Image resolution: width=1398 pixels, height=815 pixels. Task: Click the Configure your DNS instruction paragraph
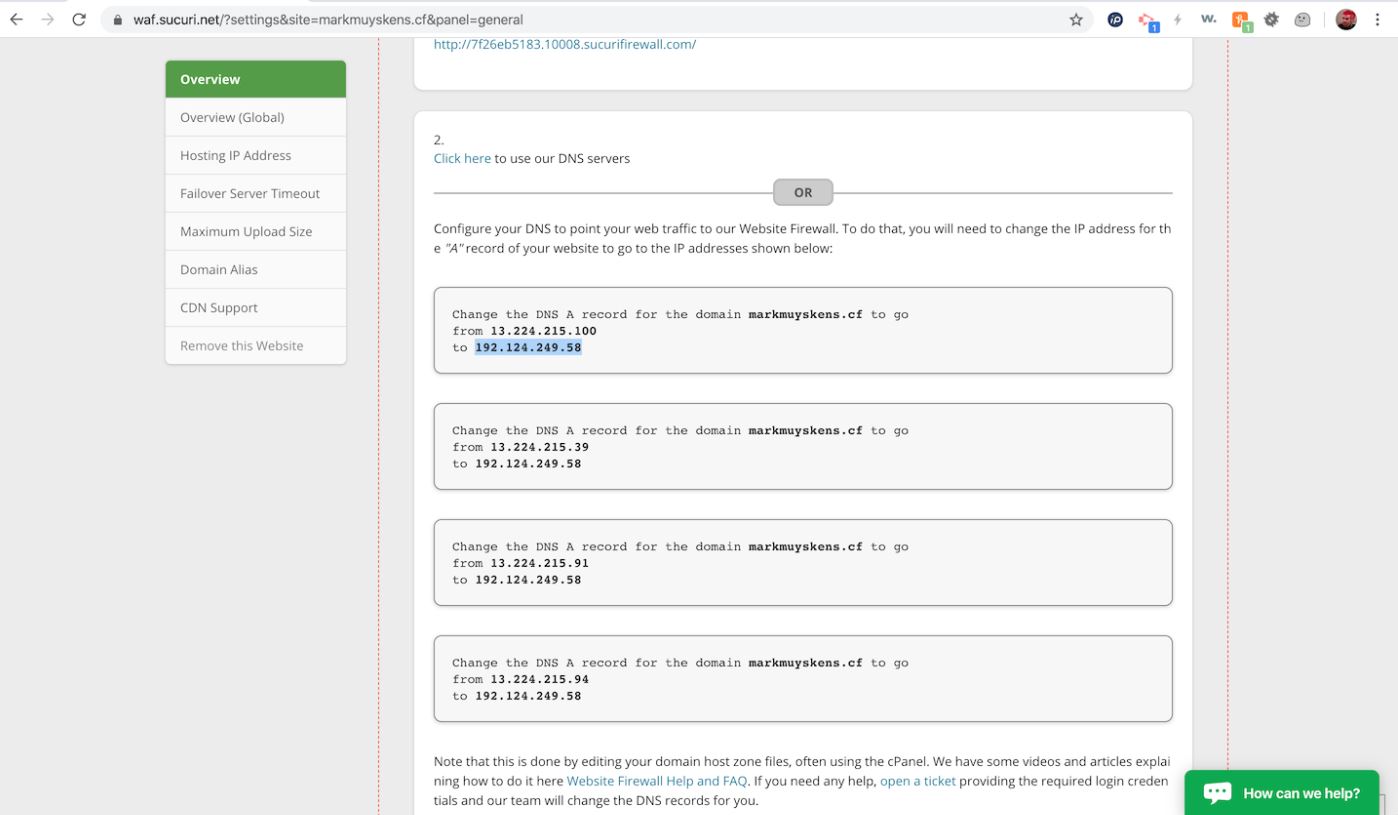[x=802, y=238]
